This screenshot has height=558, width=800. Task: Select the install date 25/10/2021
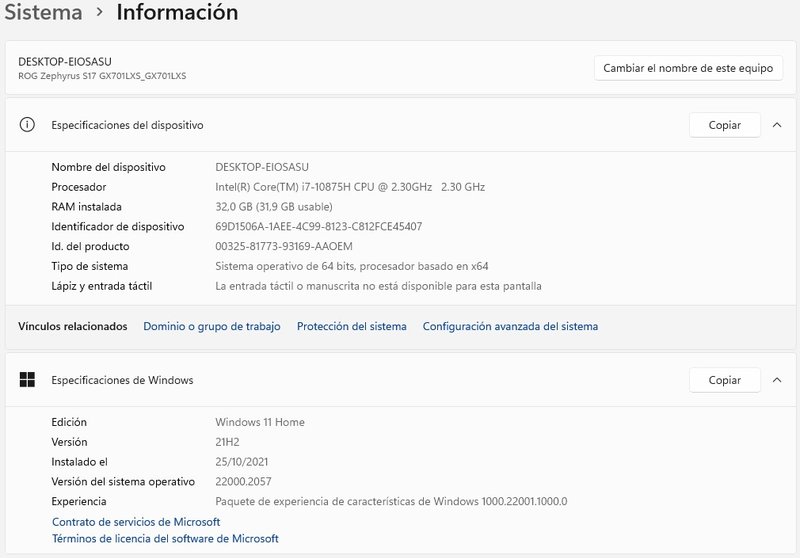[241, 462]
